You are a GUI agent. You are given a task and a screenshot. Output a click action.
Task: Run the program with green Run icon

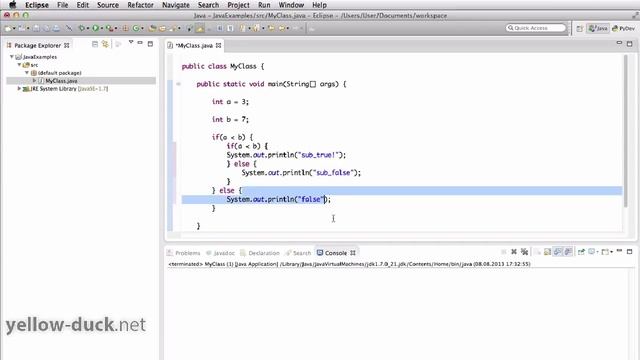95,28
